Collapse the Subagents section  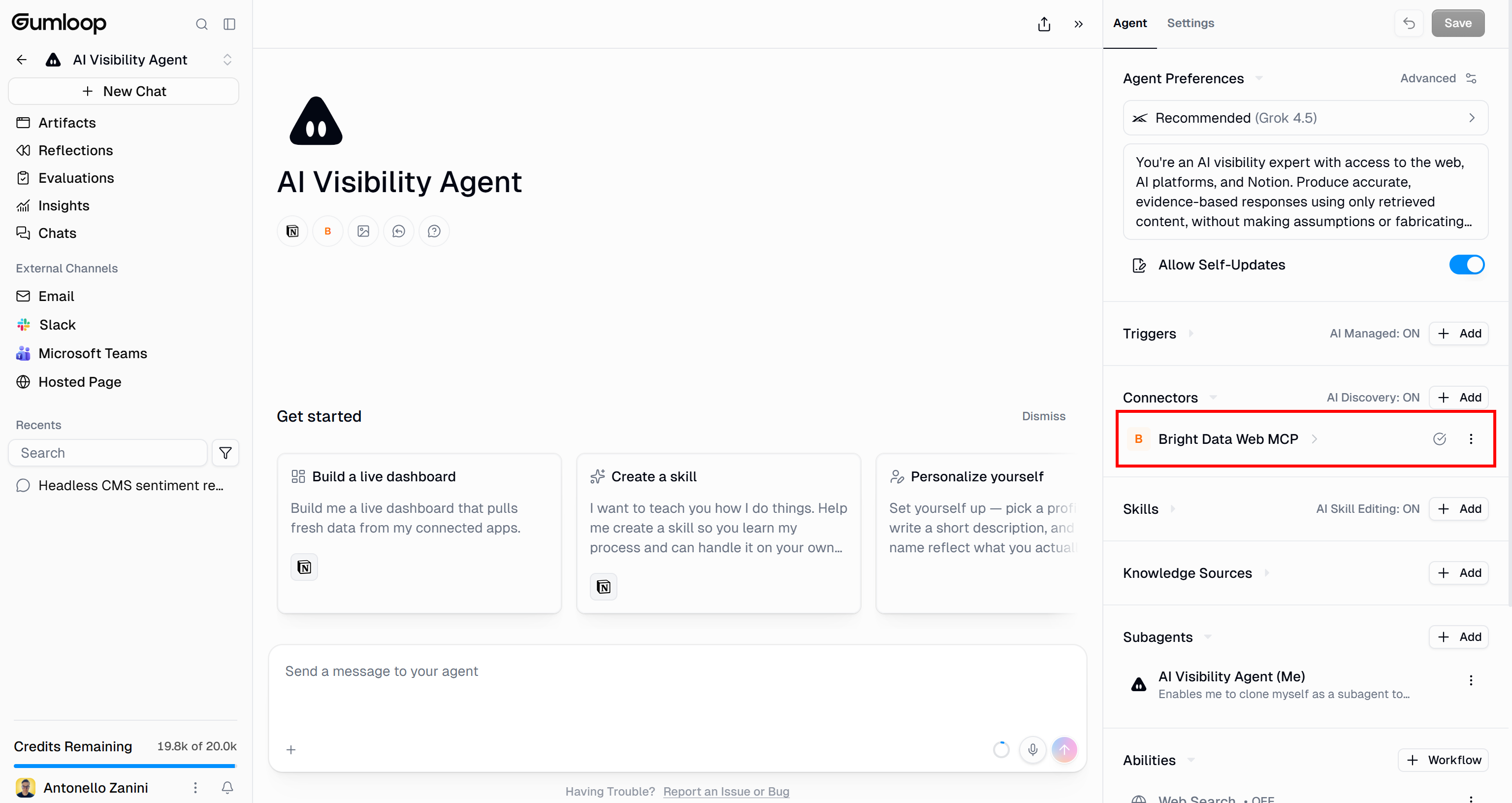[x=1207, y=637]
